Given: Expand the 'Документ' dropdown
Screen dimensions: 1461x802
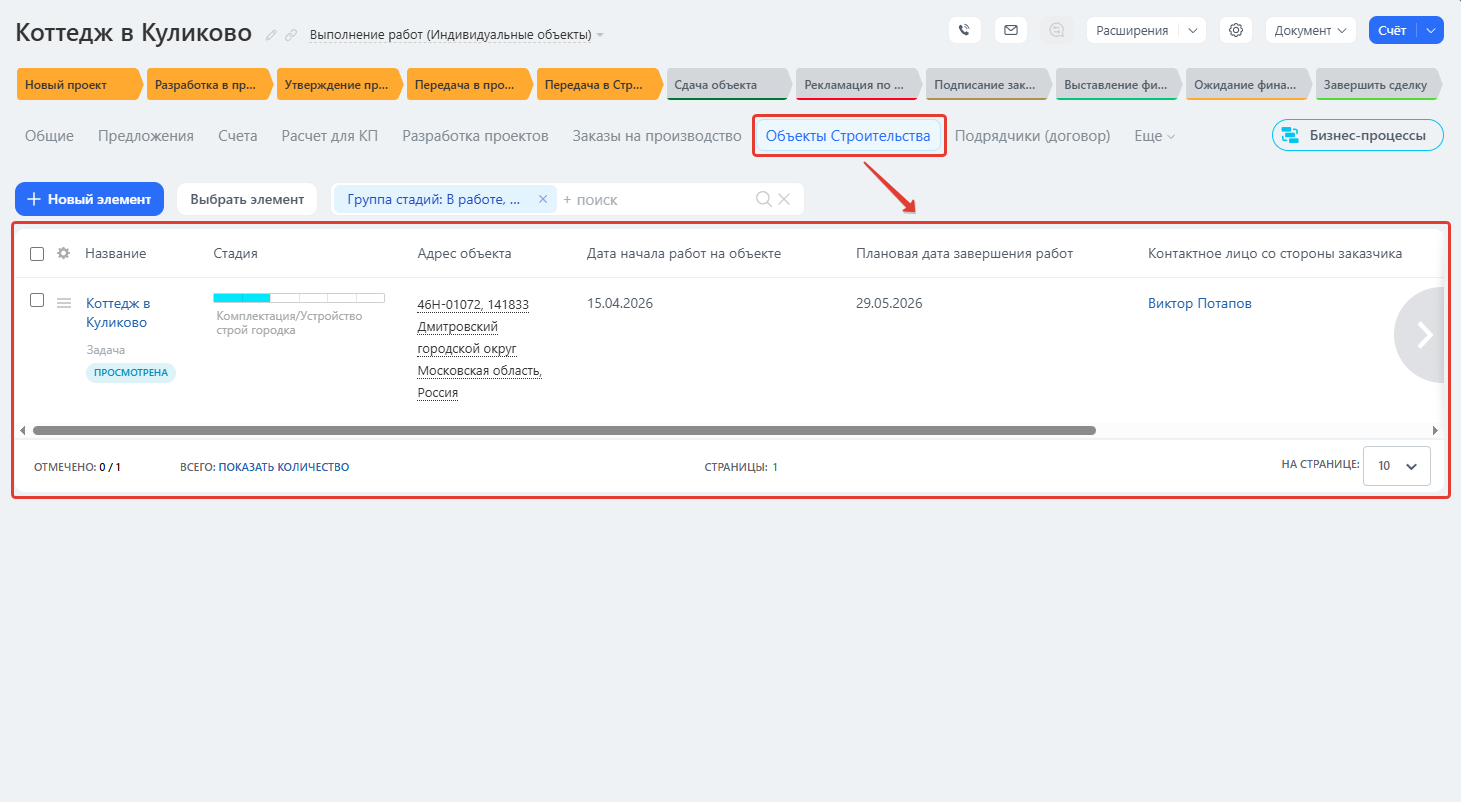Looking at the screenshot, I should (x=1310, y=30).
